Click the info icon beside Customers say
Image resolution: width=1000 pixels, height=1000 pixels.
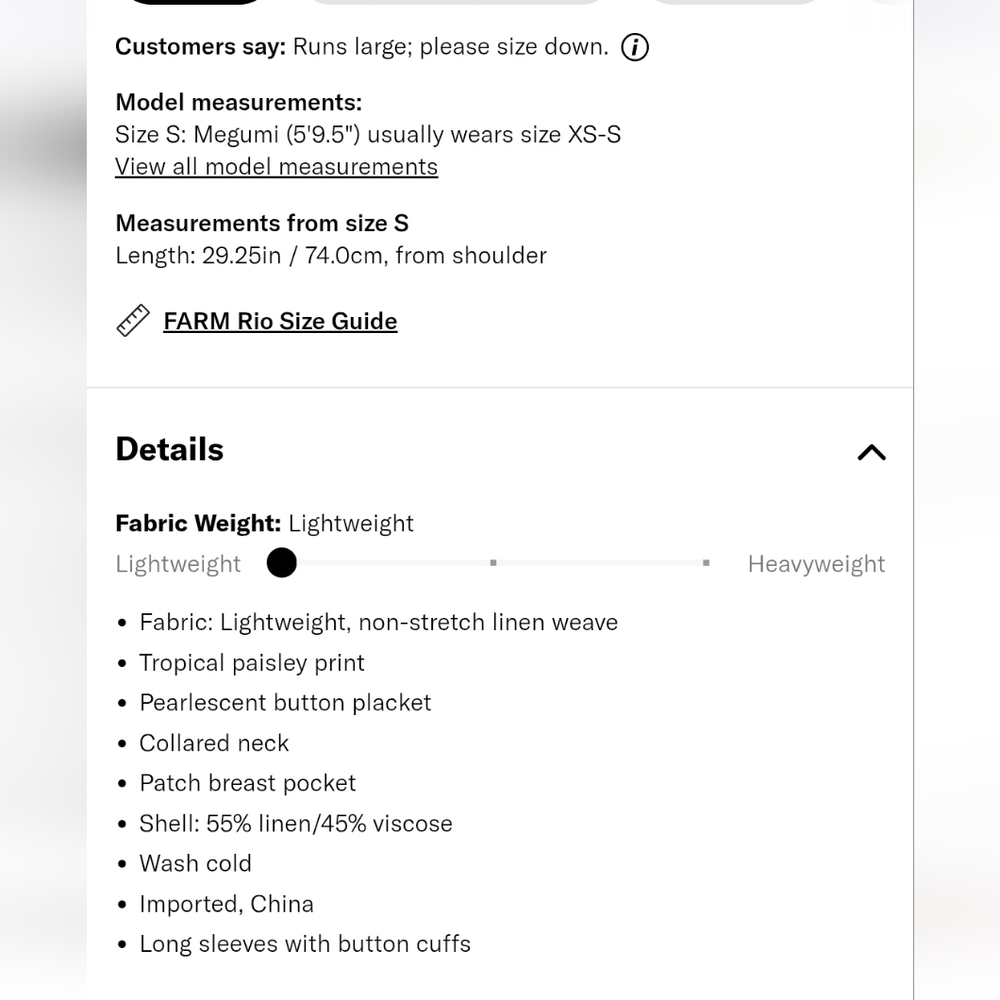point(635,47)
